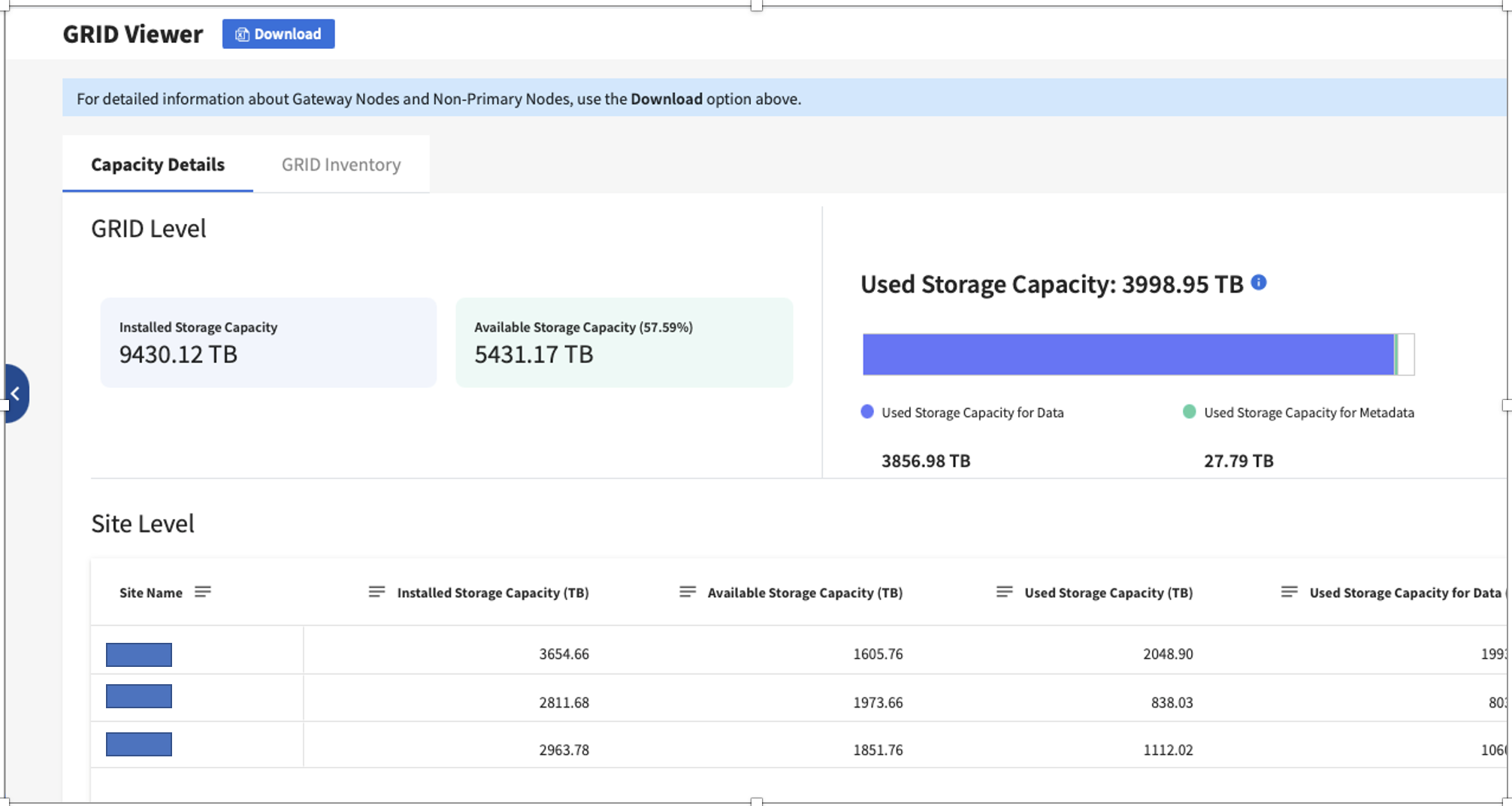Screen dimensions: 1512x806
Task: Click the green Metadata legend dot
Action: point(1189,412)
